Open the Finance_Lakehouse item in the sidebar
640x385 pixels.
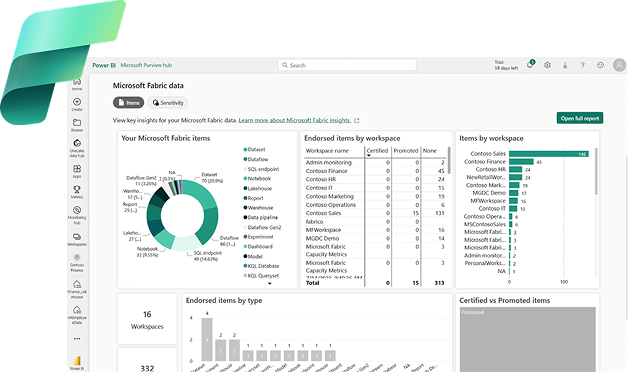77,289
